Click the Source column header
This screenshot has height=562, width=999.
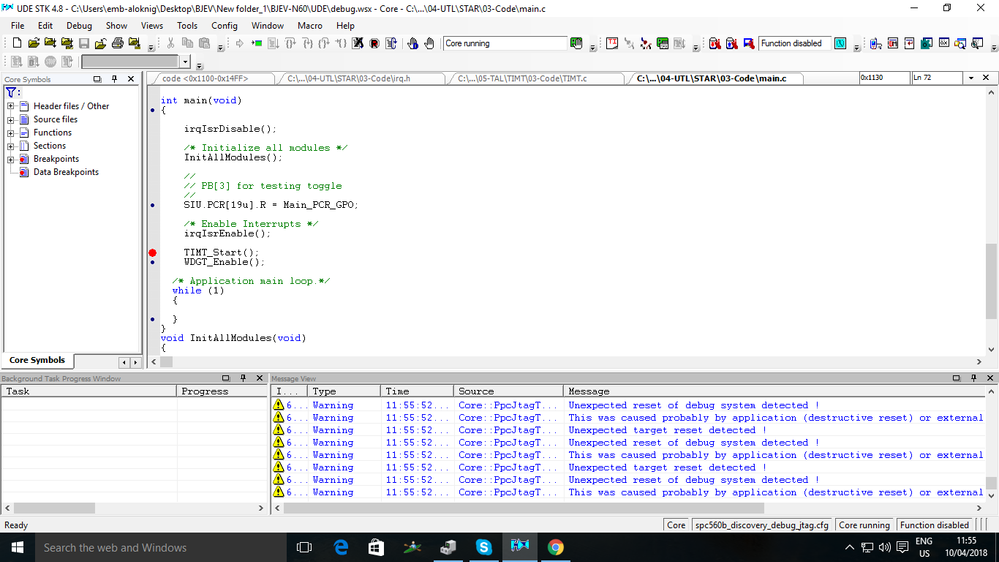508,391
